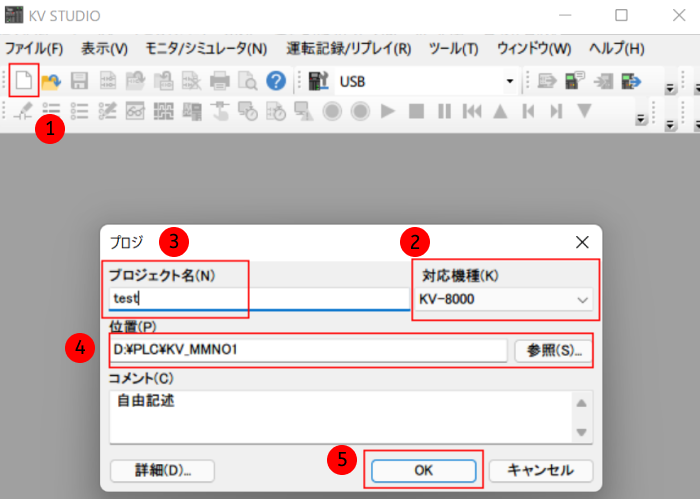Open print preview page-with-magnifier icon
Viewport: 700px width, 499px height.
coord(248,81)
